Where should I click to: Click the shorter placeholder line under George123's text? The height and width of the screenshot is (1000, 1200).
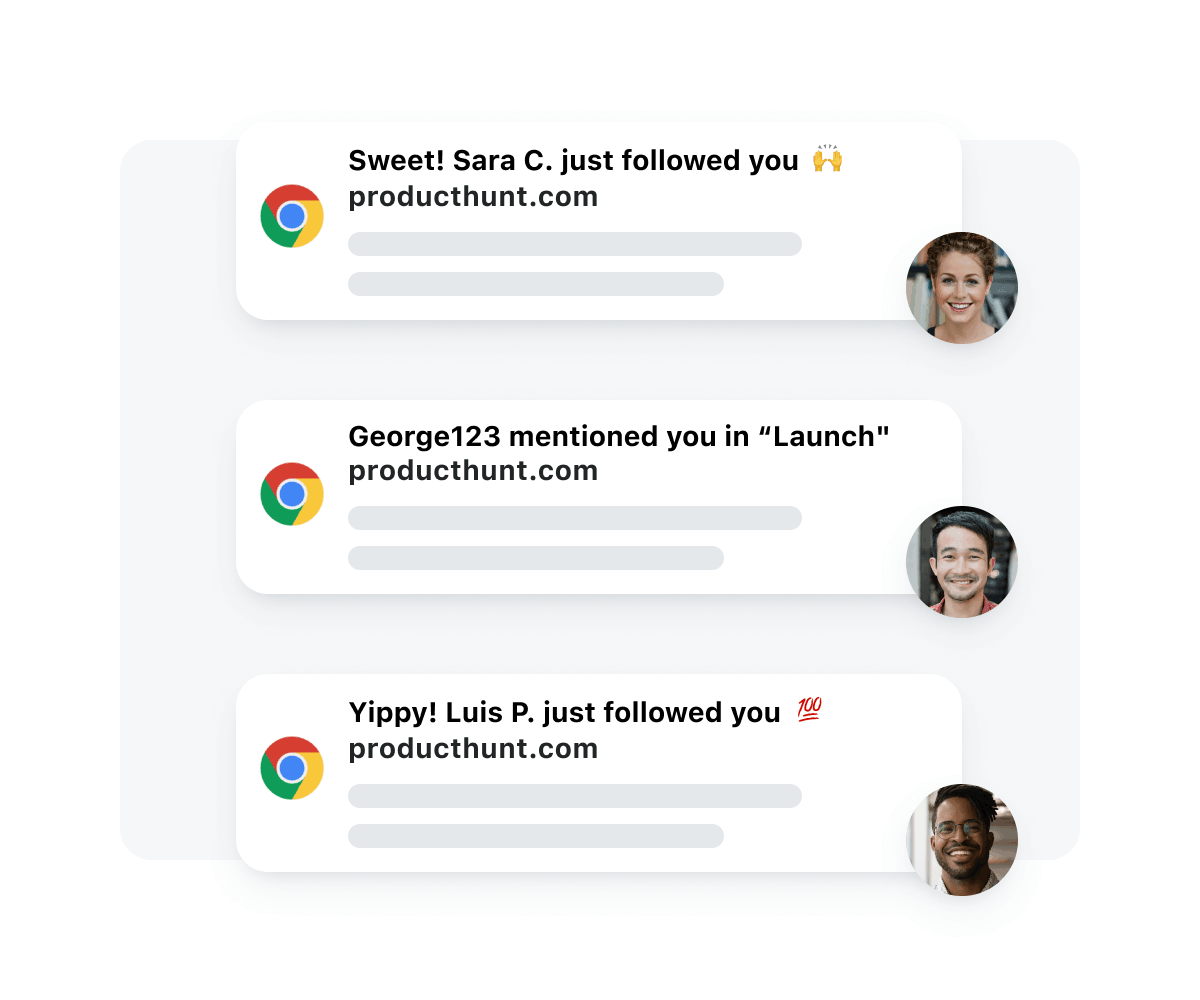(x=535, y=558)
